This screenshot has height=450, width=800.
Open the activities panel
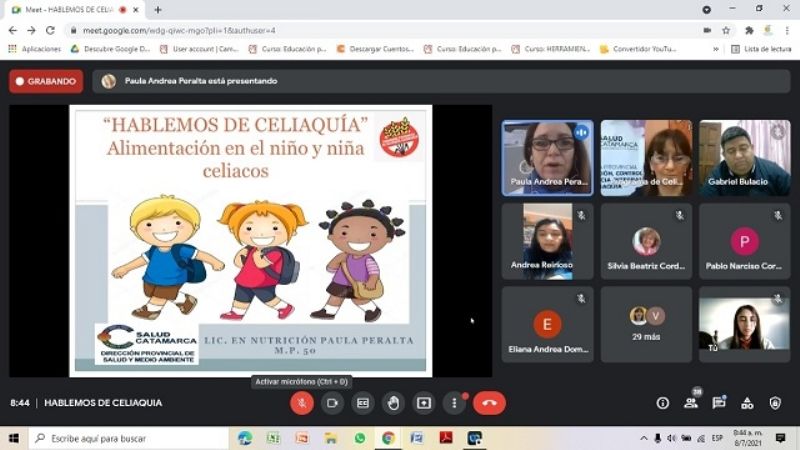pos(747,403)
